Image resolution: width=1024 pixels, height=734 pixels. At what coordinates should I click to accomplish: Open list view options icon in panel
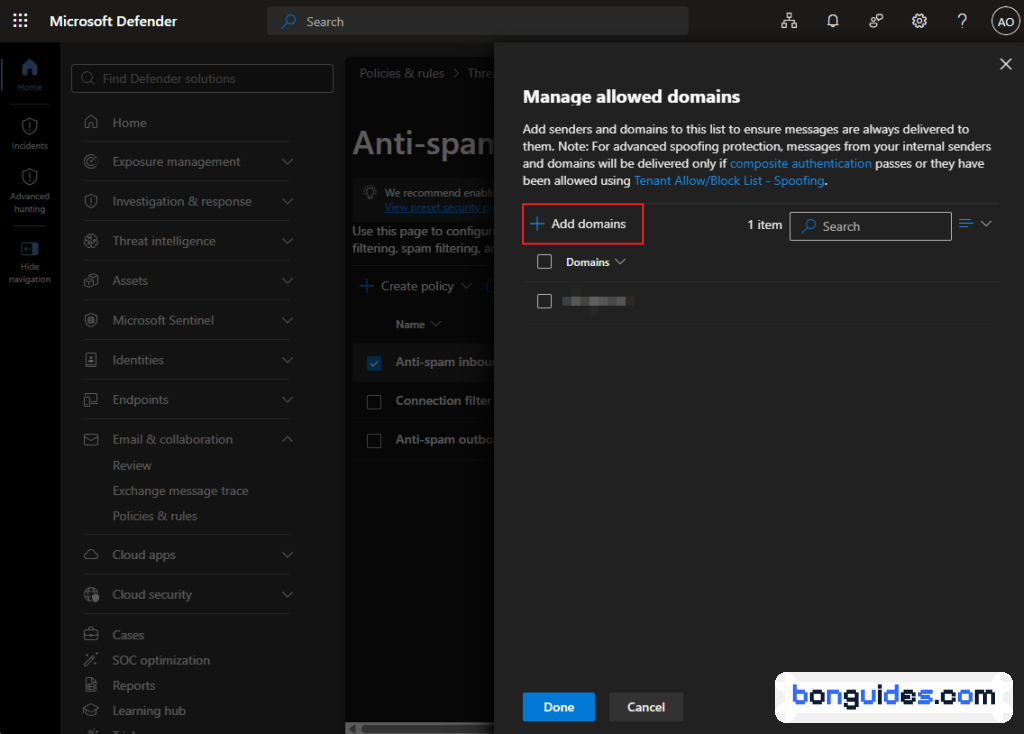tap(975, 224)
